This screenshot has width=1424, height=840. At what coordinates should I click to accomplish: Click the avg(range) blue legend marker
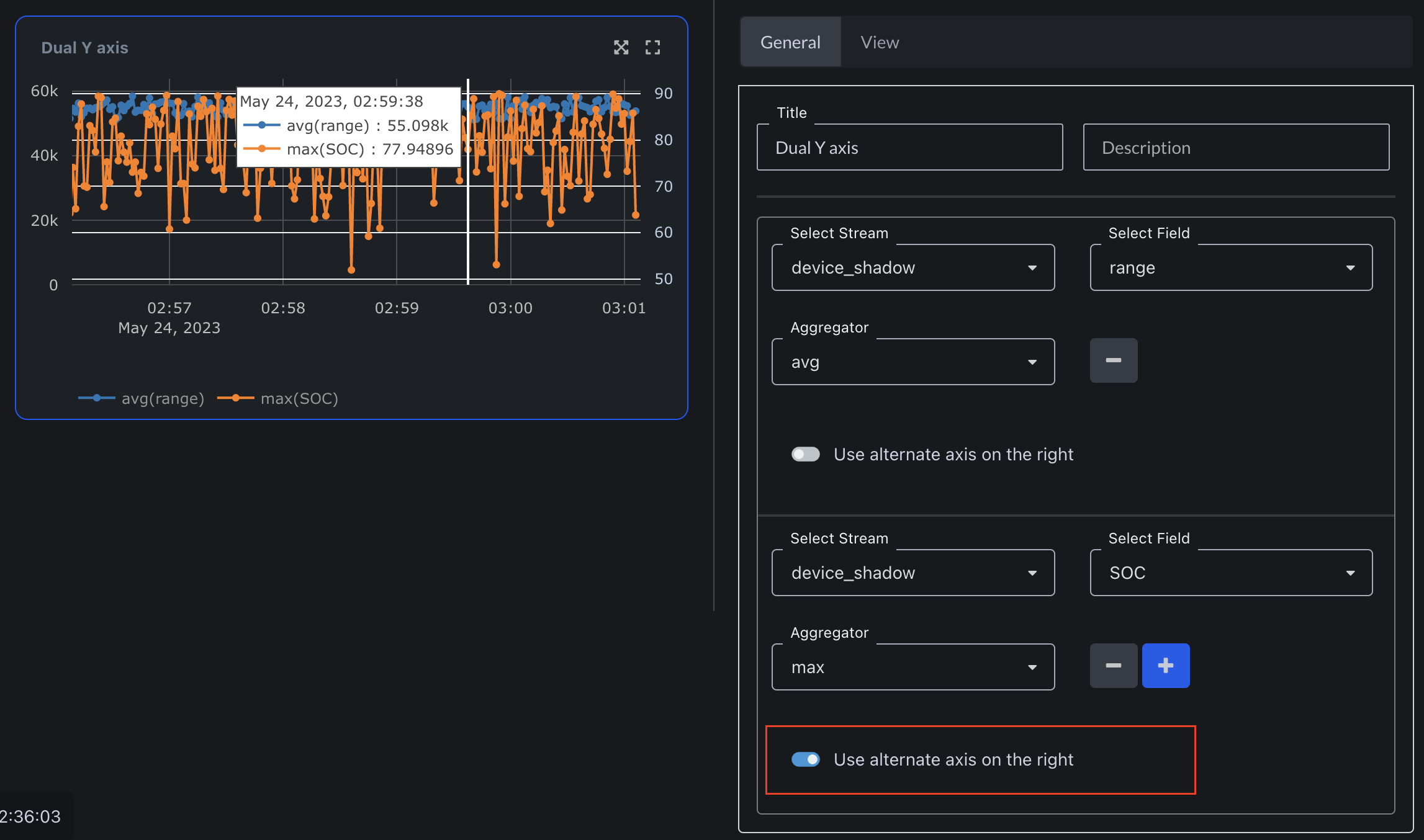pyautogui.click(x=97, y=398)
